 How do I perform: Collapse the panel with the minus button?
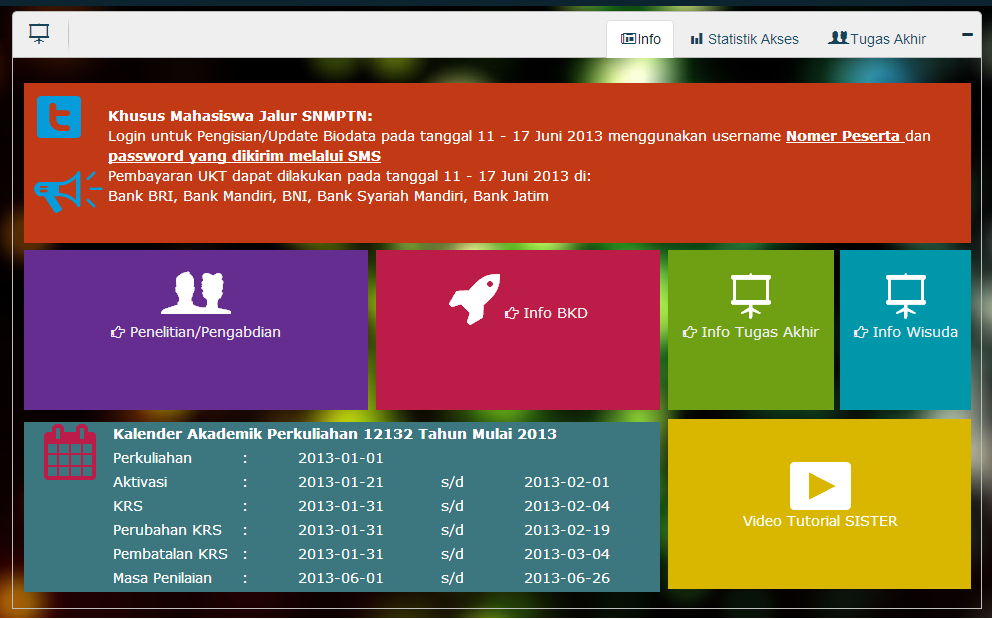point(967,35)
